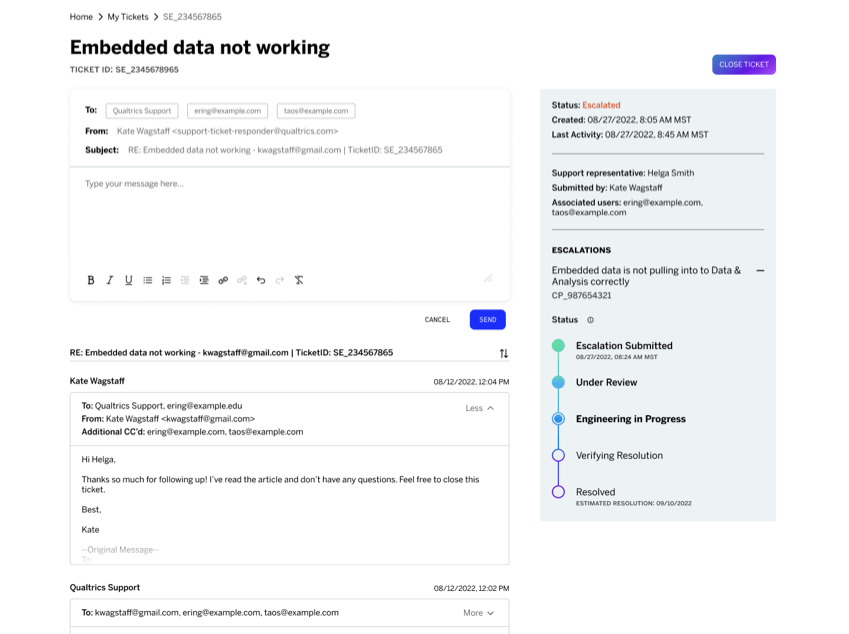Viewport: 849px width, 634px height.
Task: Click the Close Ticket button
Action: 743,64
